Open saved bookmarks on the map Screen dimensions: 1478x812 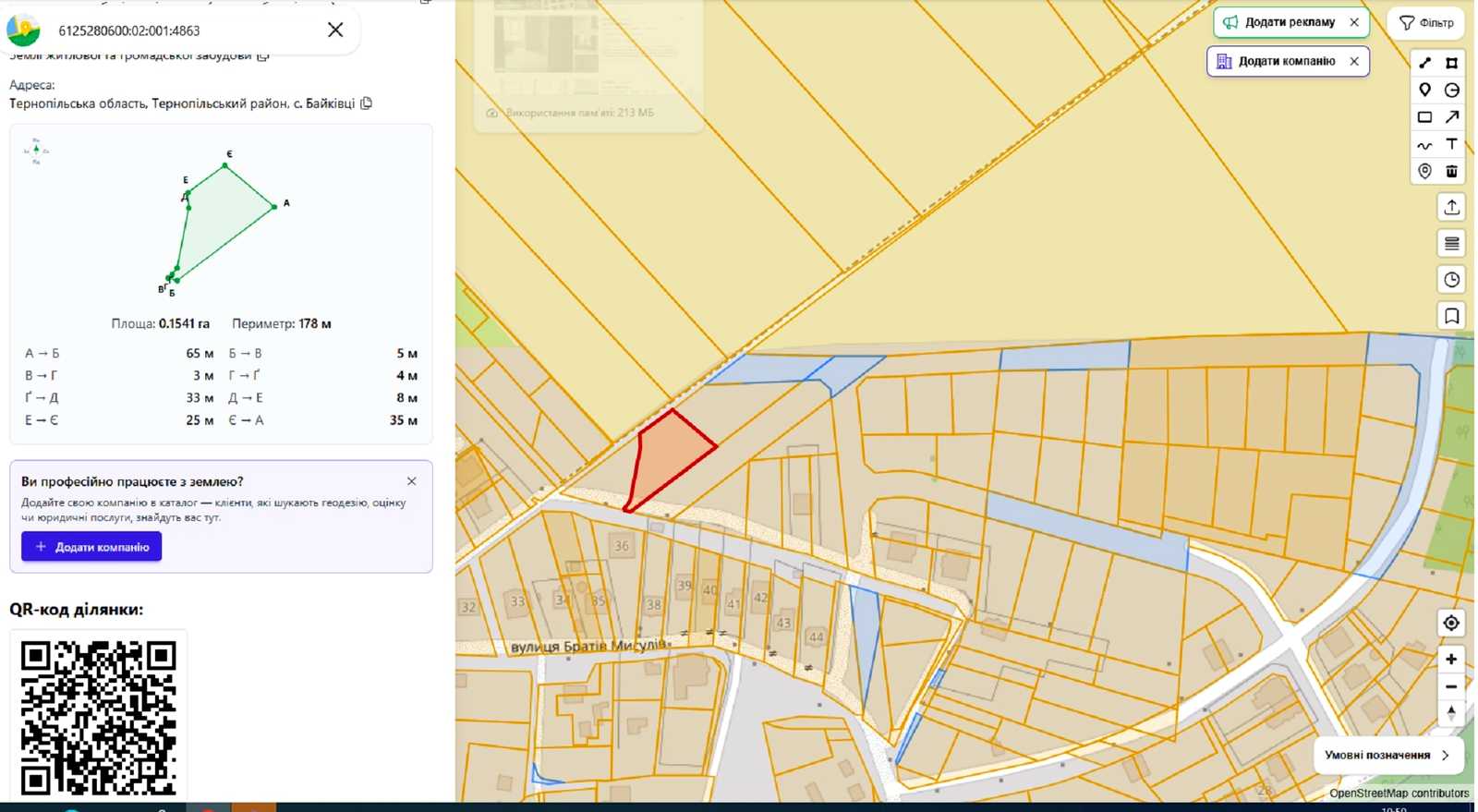(x=1452, y=316)
